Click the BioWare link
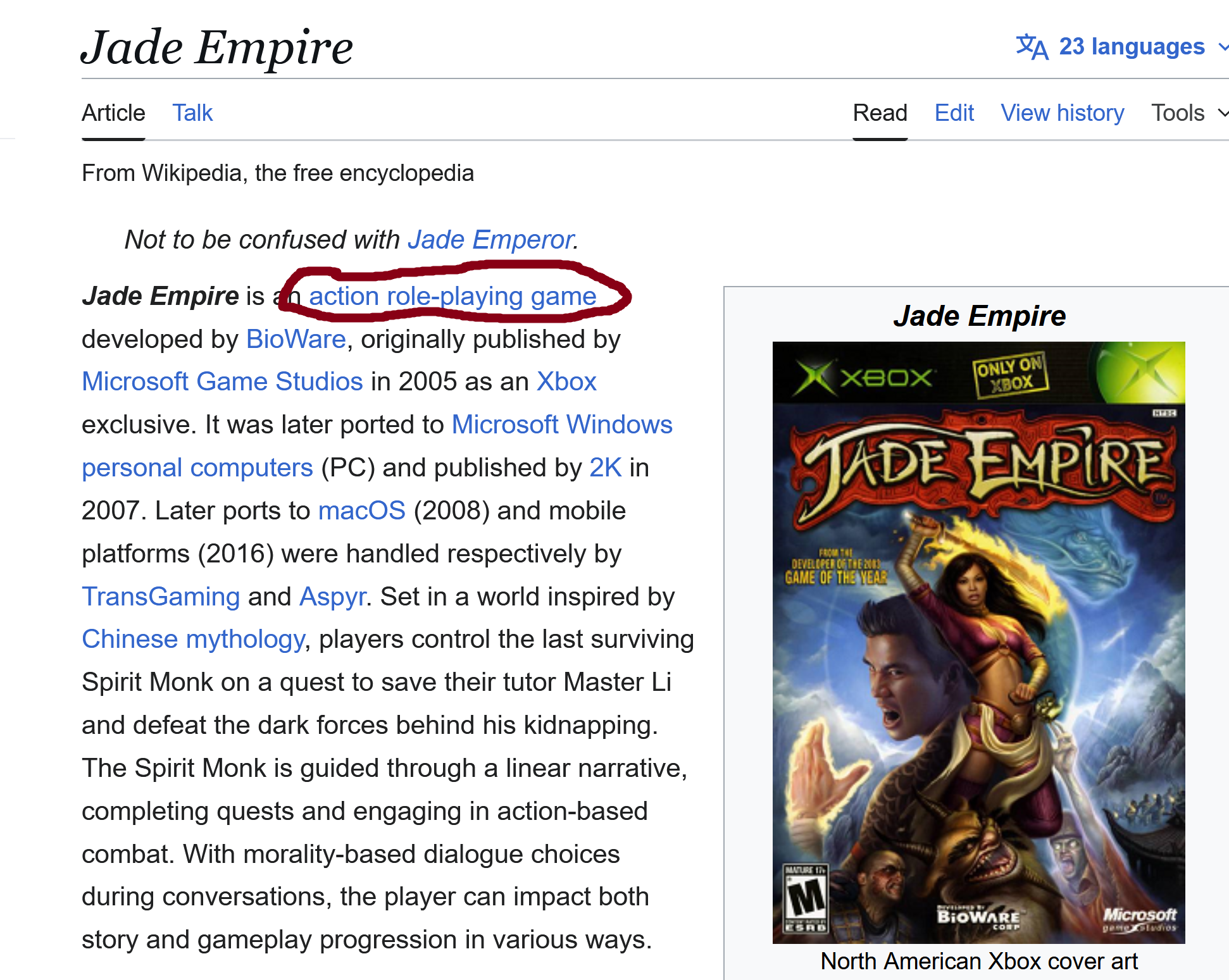The width and height of the screenshot is (1229, 980). [296, 340]
